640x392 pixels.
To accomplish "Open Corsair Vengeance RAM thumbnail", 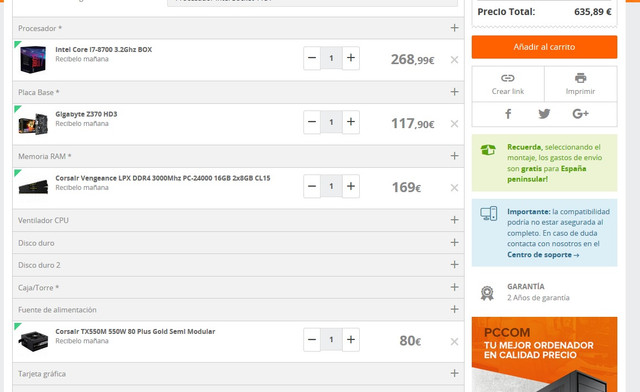I will point(33,187).
